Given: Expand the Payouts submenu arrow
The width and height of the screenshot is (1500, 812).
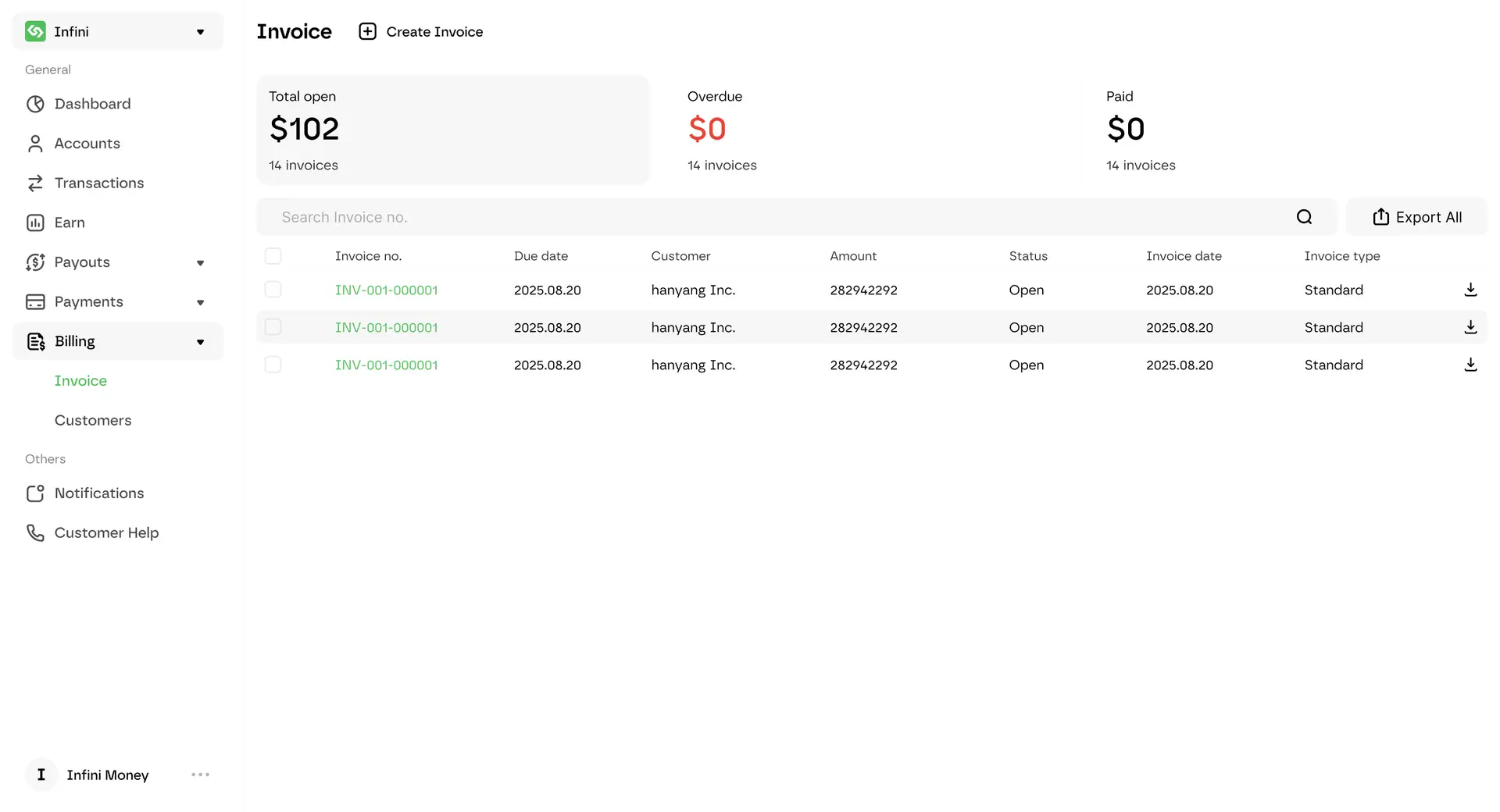Looking at the screenshot, I should tap(200, 263).
